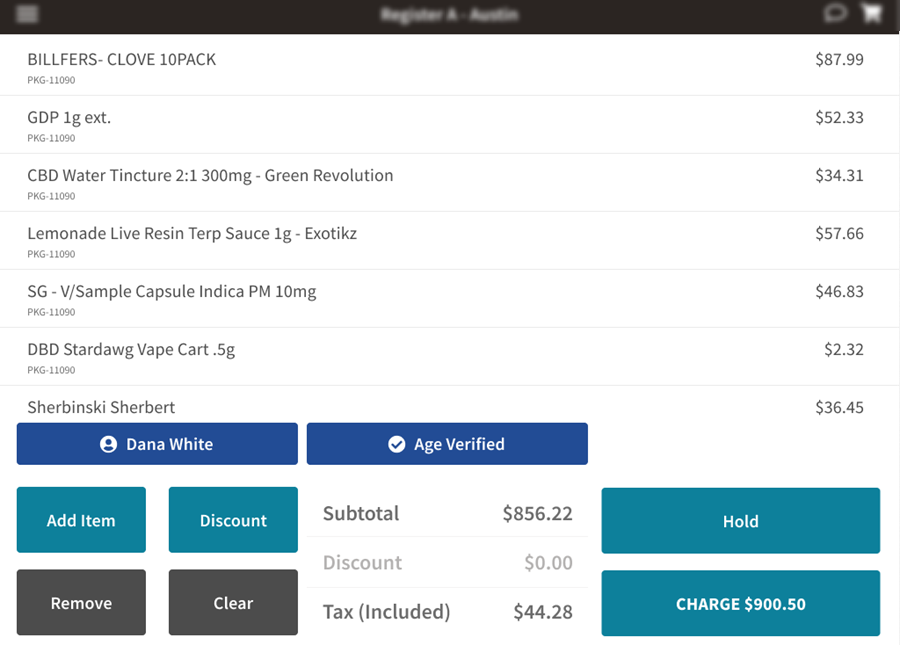The width and height of the screenshot is (900, 645).
Task: Open the hamburger menu icon
Action: click(x=27, y=14)
